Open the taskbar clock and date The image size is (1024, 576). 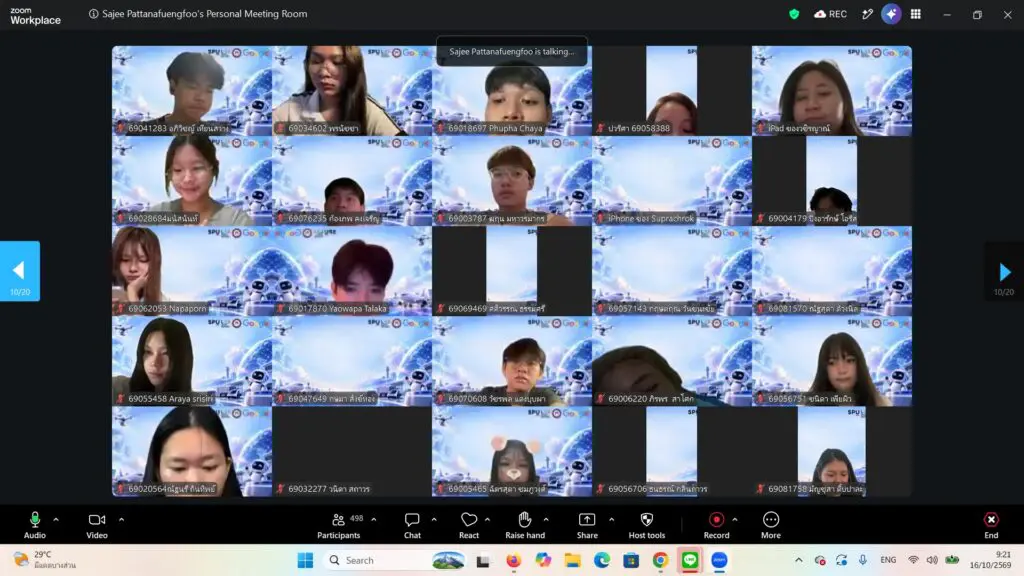991,560
